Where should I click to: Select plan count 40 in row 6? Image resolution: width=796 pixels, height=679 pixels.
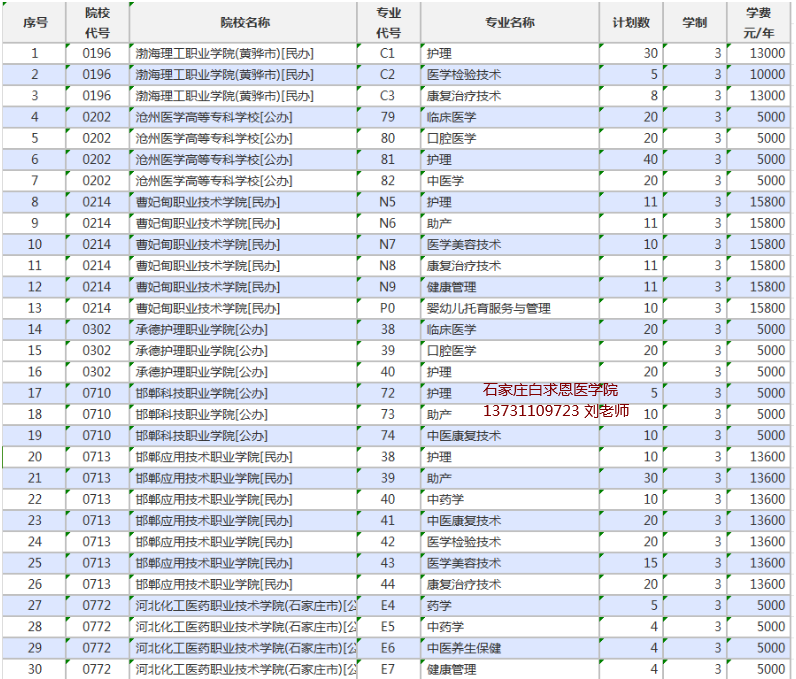pyautogui.click(x=650, y=159)
